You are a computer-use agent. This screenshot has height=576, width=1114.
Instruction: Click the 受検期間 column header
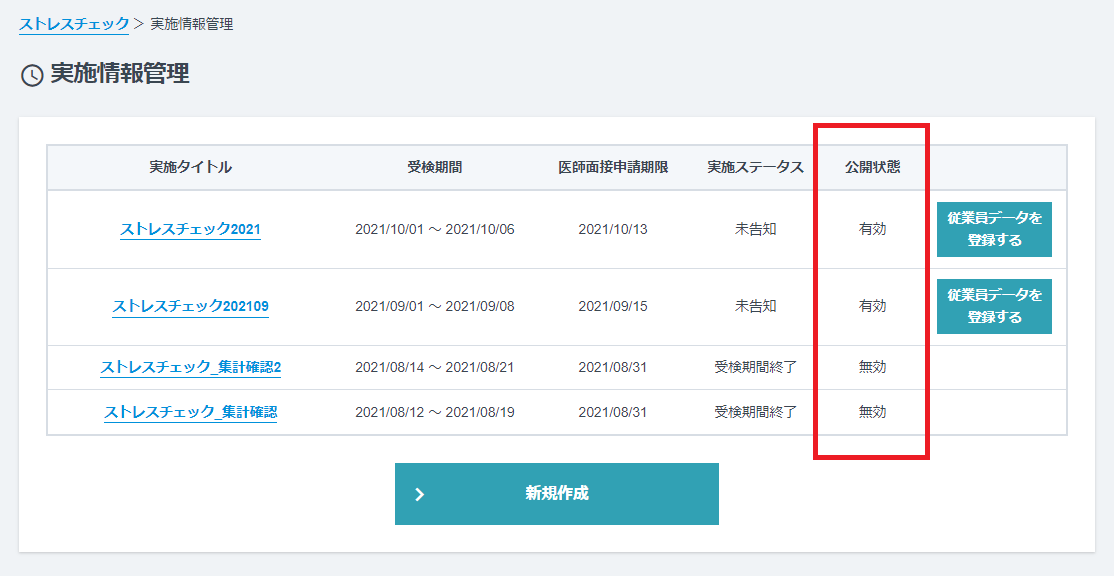pyautogui.click(x=436, y=167)
